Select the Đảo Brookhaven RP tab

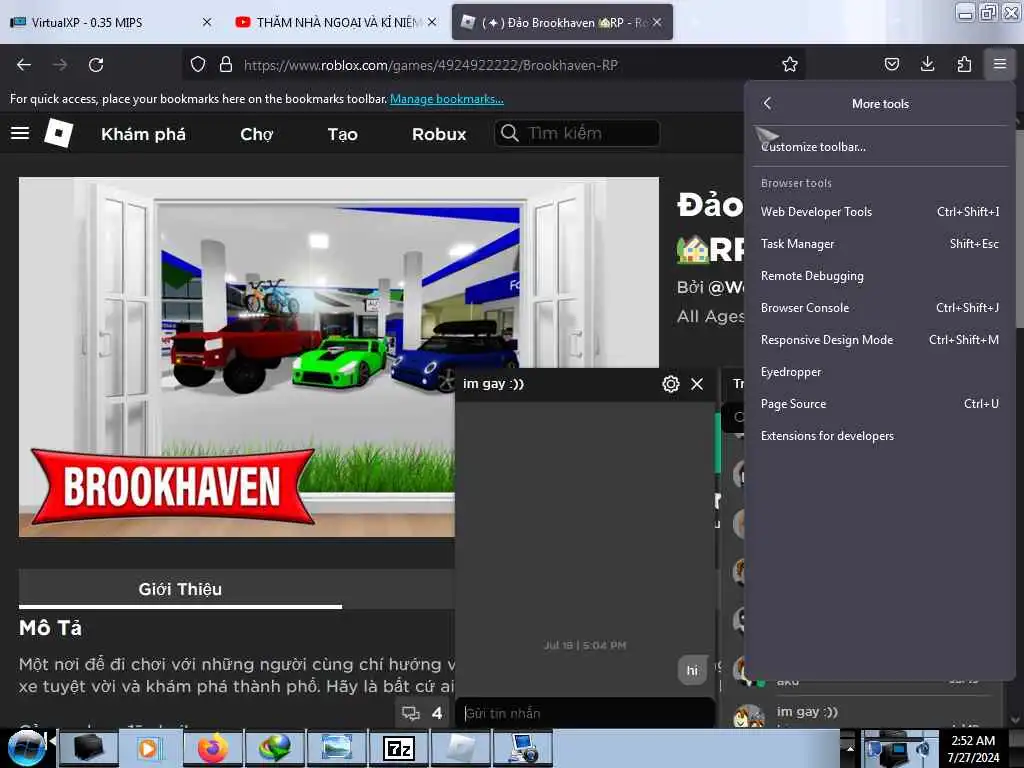(x=562, y=22)
